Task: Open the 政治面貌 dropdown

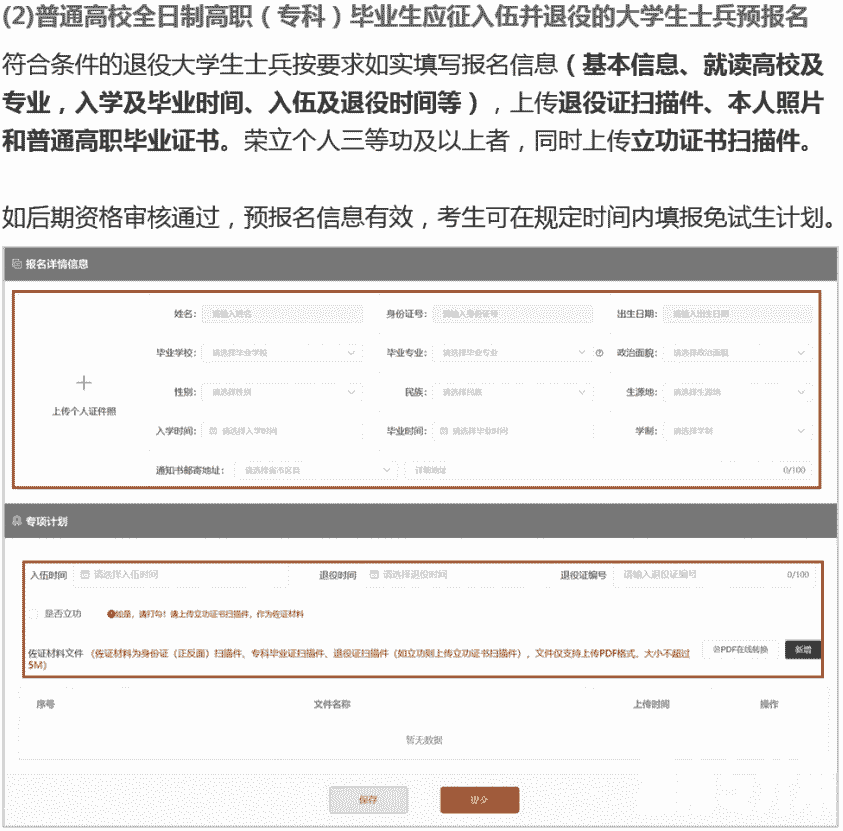Action: (738, 353)
